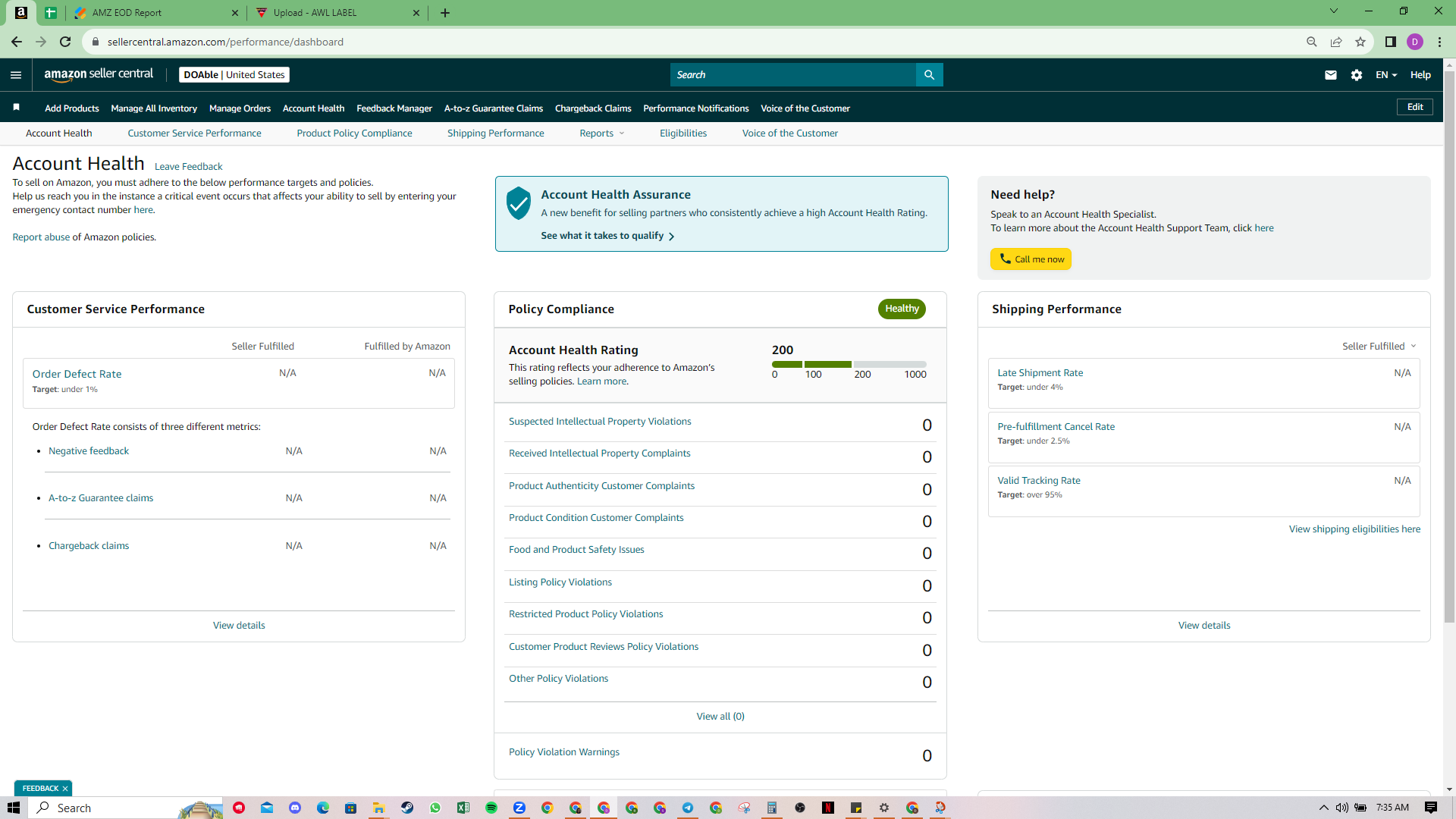The height and width of the screenshot is (819, 1456).
Task: Click the magnifier search button
Action: point(929,75)
